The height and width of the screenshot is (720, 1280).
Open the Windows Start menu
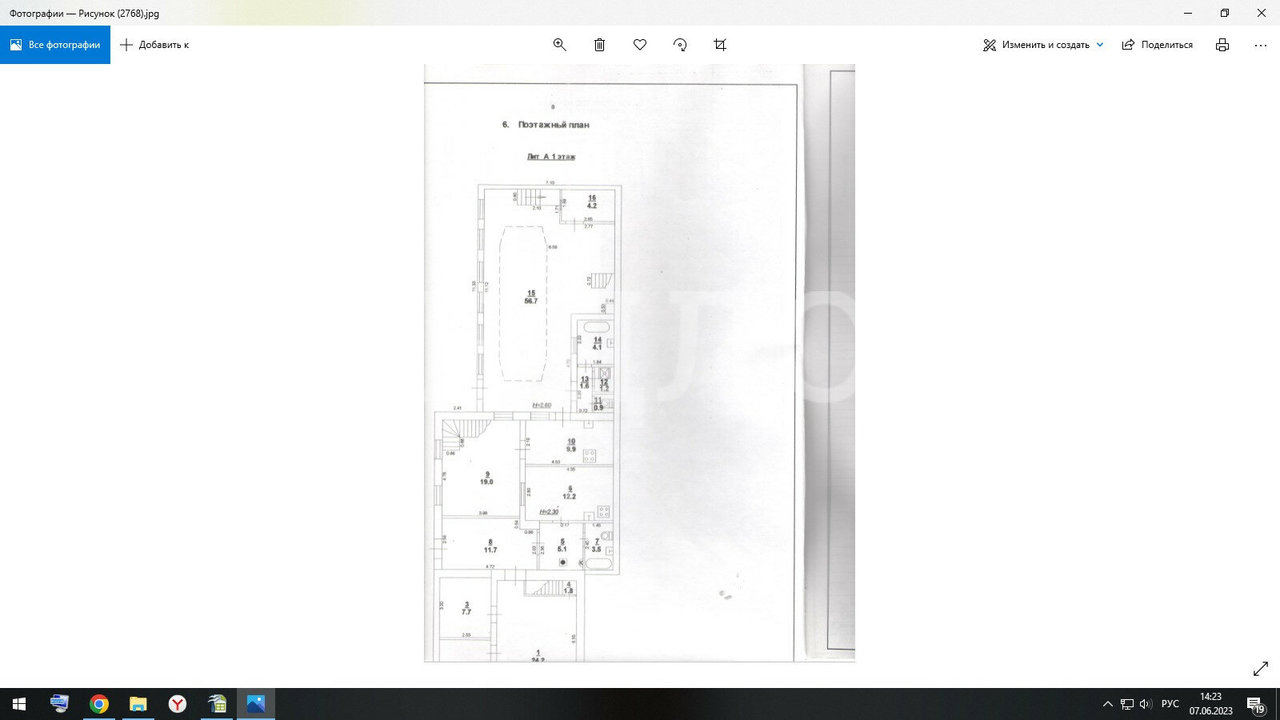20,704
